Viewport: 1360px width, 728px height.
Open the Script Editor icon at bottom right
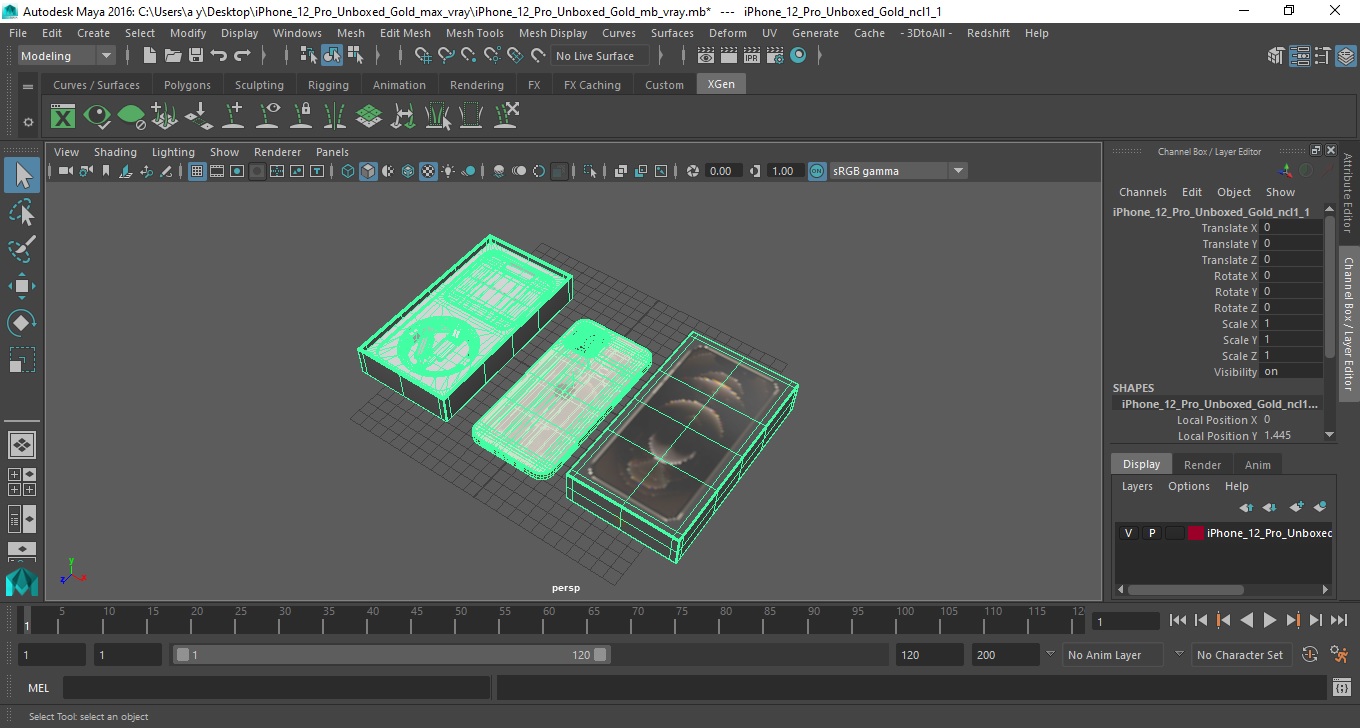[1342, 688]
